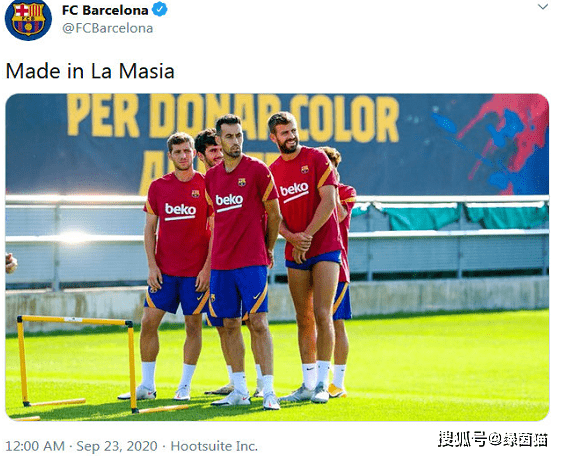Click the Made in La Masia text
The image size is (562, 456).
click(x=90, y=71)
